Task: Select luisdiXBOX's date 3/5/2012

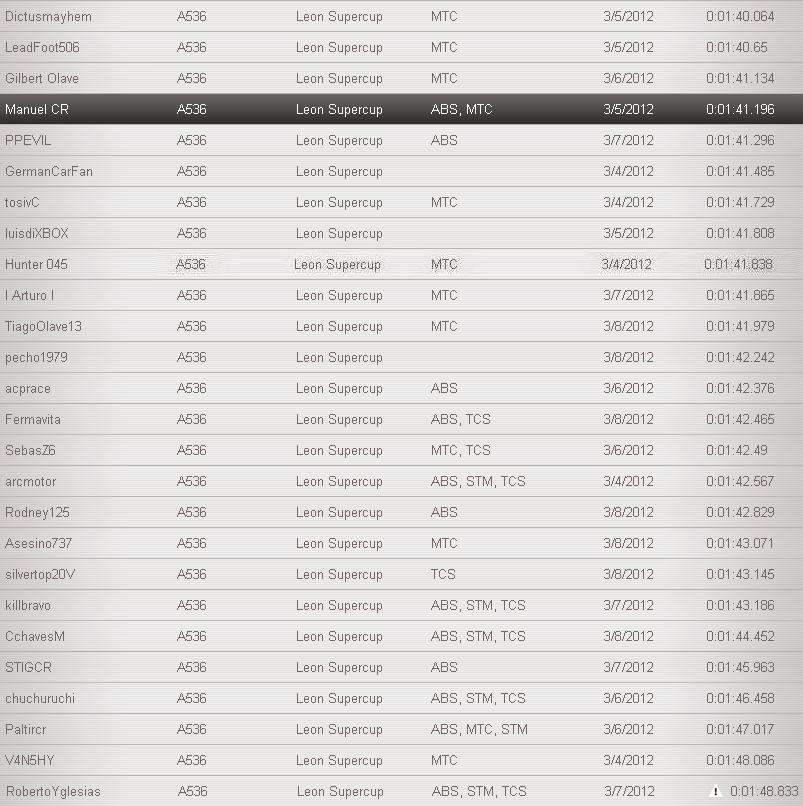Action: tap(628, 233)
